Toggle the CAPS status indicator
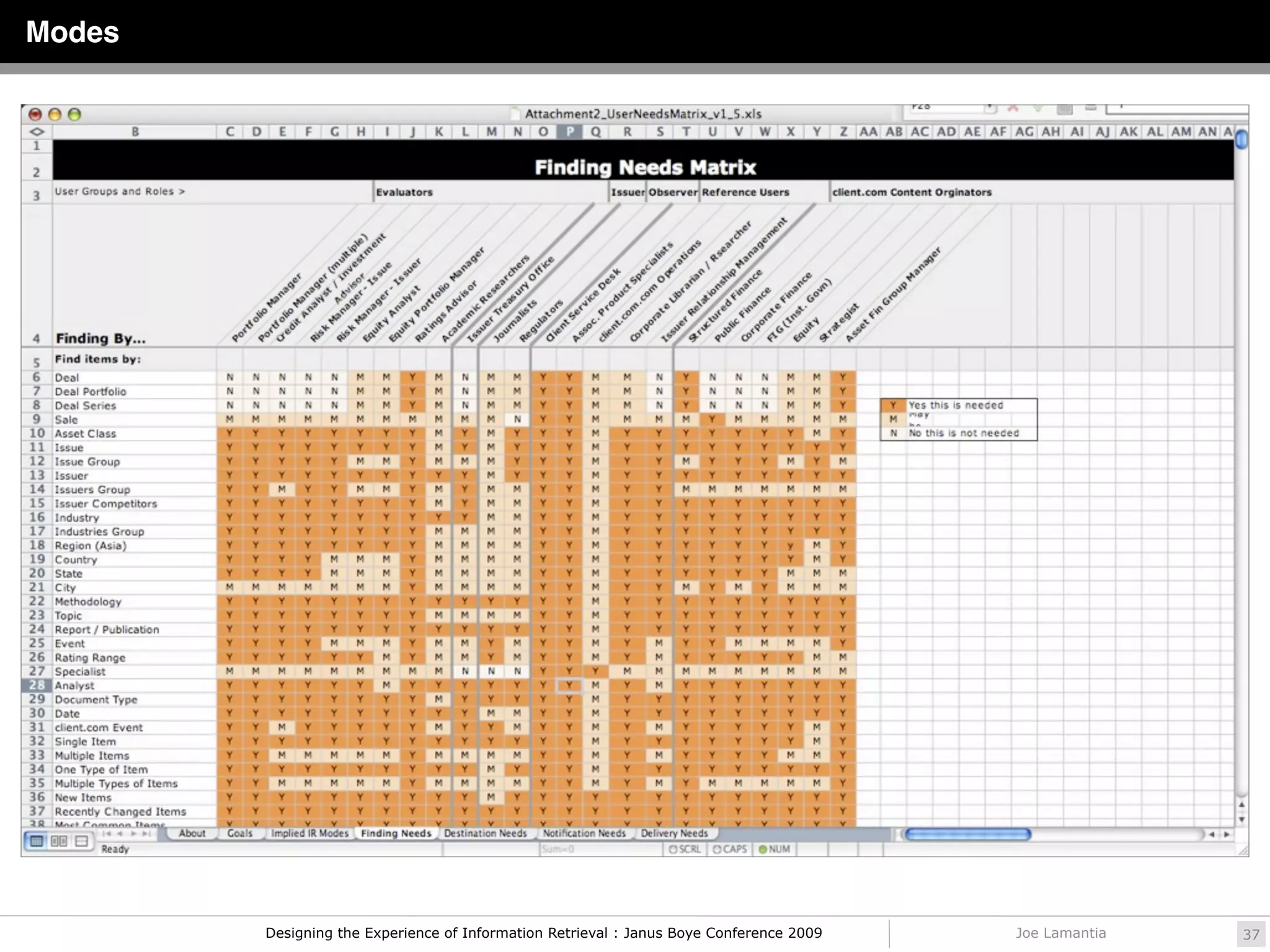This screenshot has height=952, width=1270. tap(730, 849)
